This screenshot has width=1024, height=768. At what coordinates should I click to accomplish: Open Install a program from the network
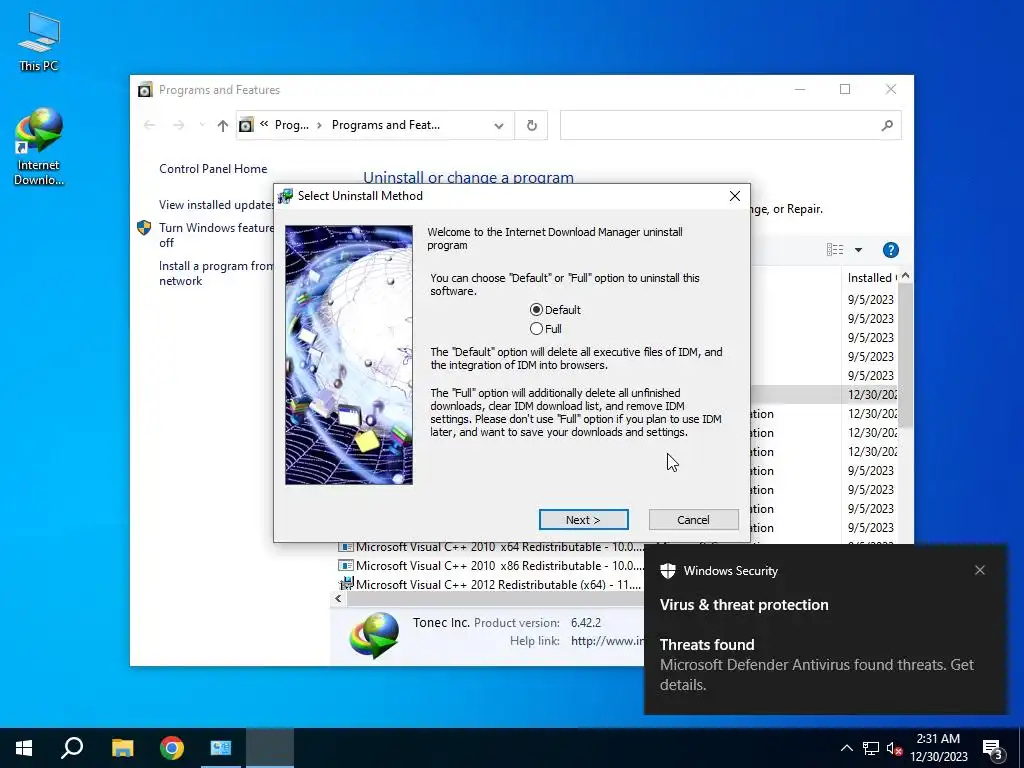coord(216,274)
